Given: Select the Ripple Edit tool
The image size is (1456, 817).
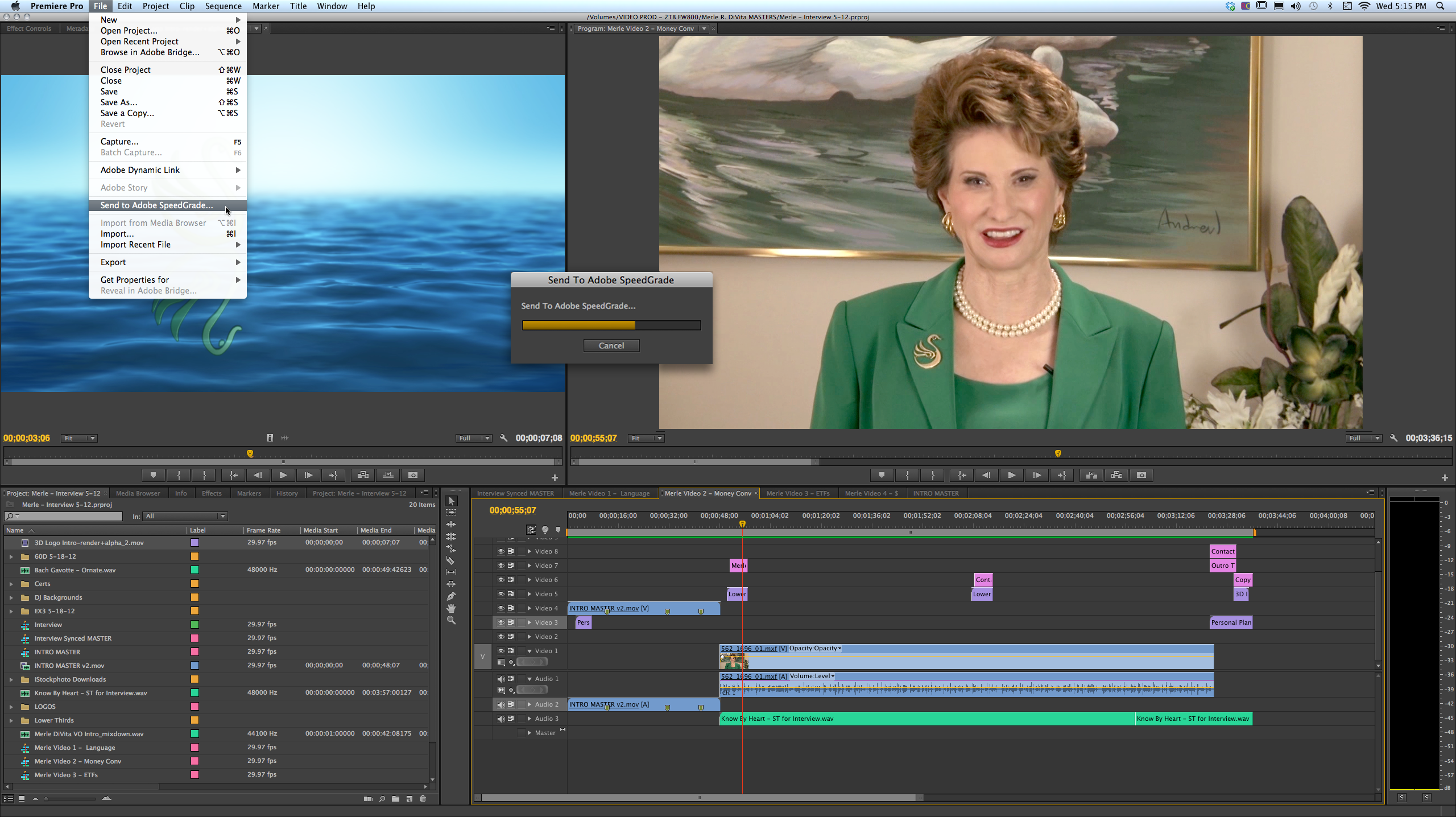Looking at the screenshot, I should (x=451, y=525).
